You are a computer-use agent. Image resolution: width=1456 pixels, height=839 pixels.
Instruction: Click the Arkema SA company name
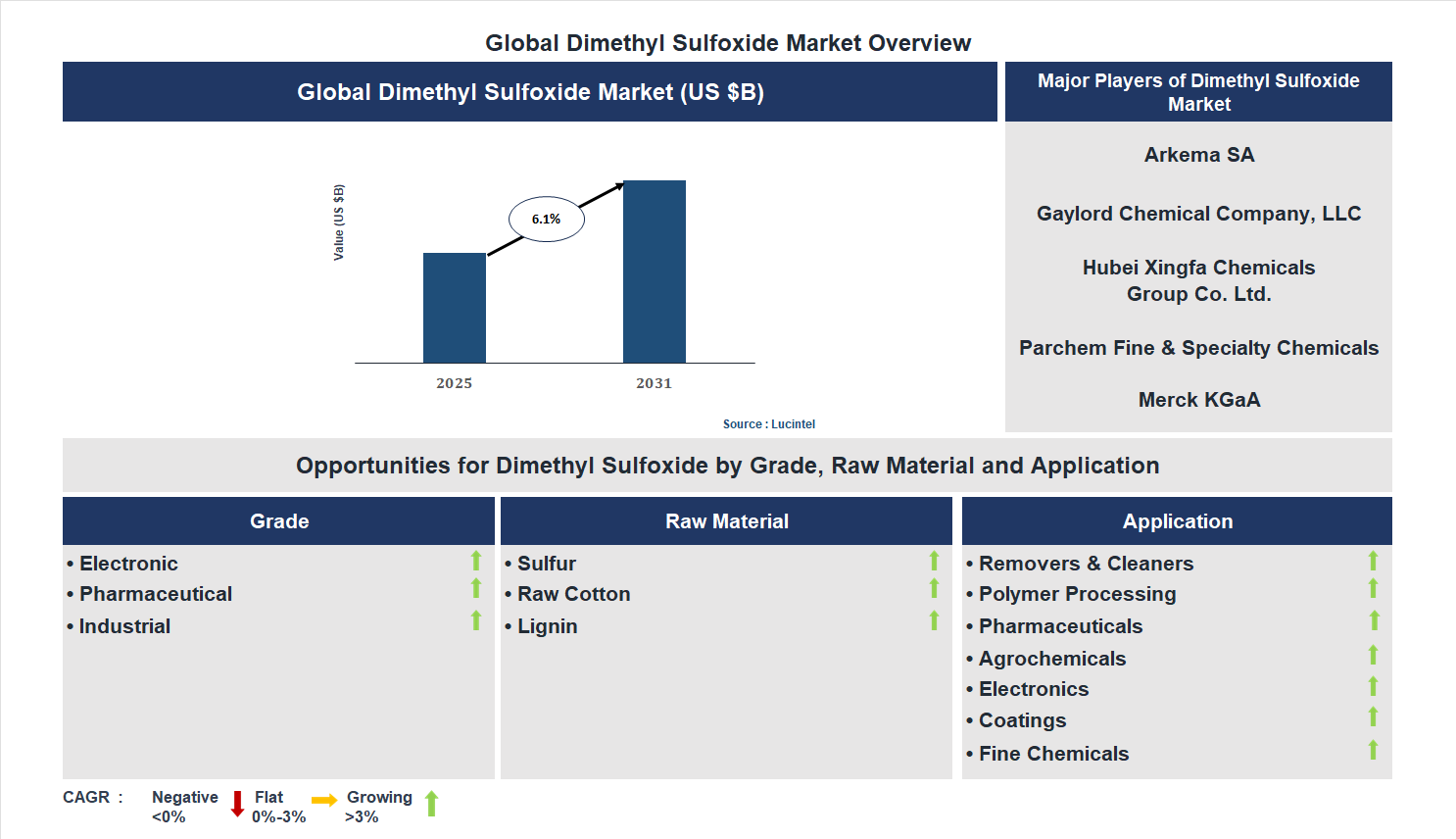[x=1198, y=154]
